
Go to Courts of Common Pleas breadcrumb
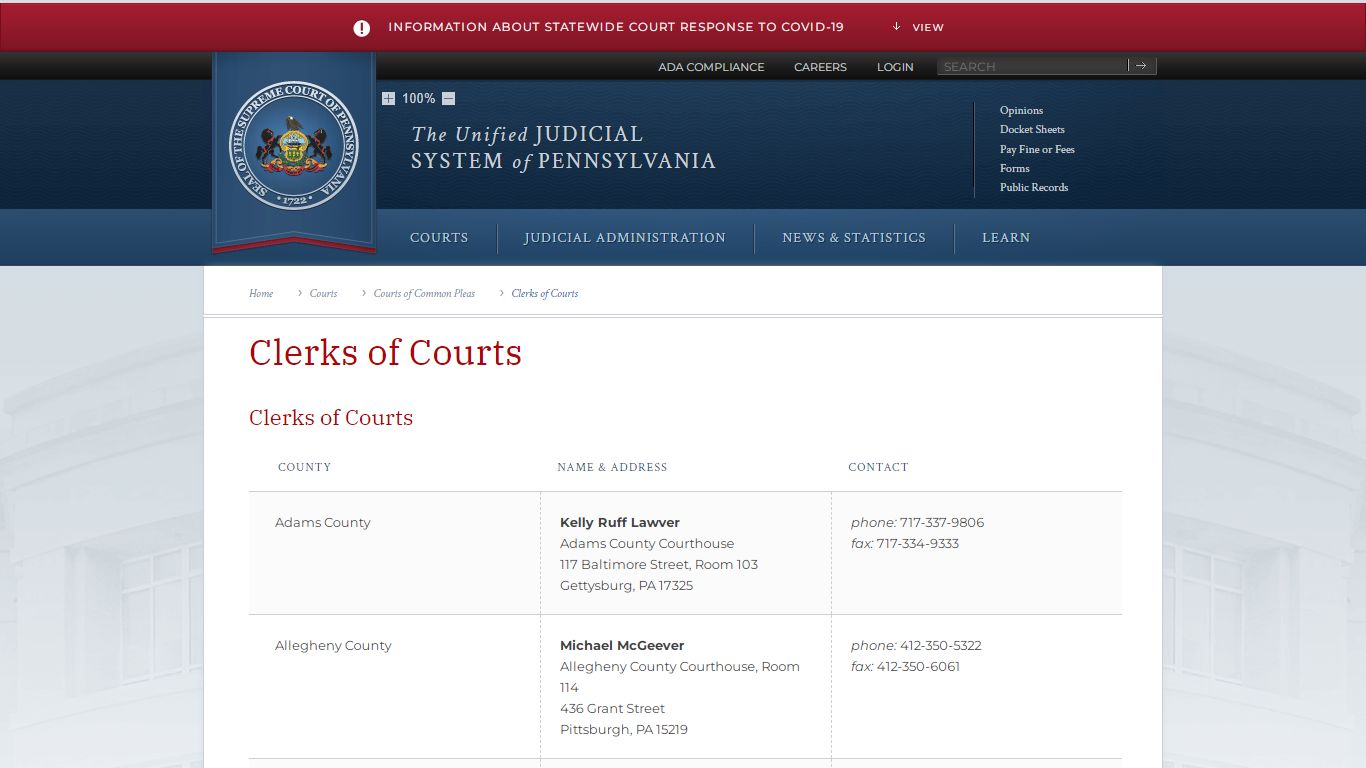click(x=424, y=293)
